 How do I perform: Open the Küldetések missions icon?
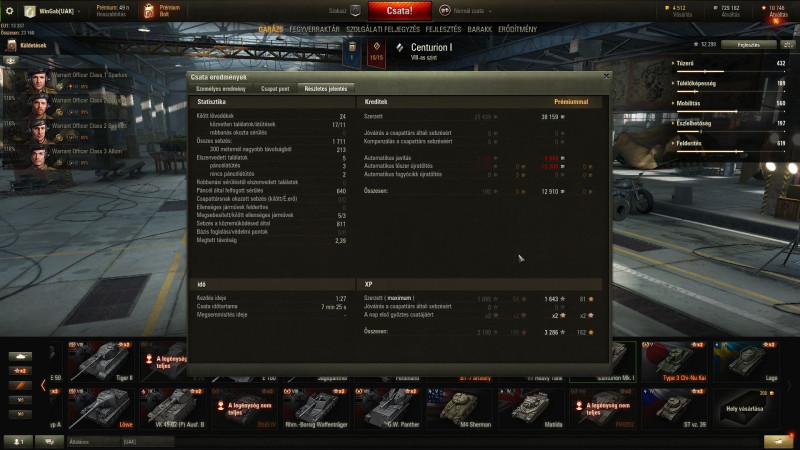(11, 46)
